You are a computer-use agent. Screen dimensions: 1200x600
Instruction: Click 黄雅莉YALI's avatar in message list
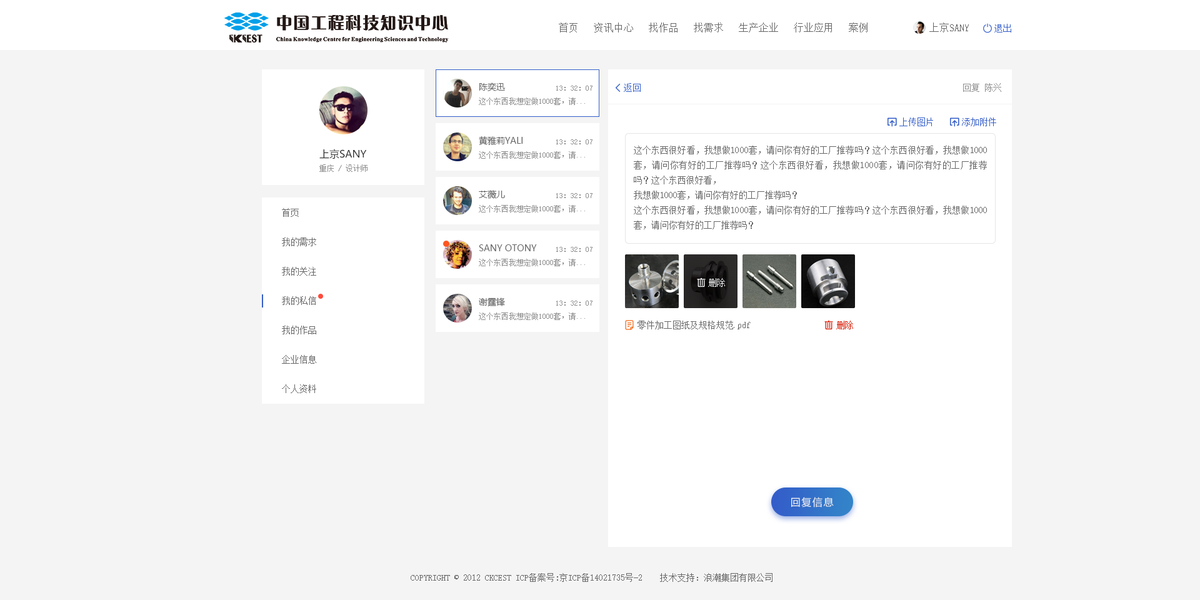[457, 147]
